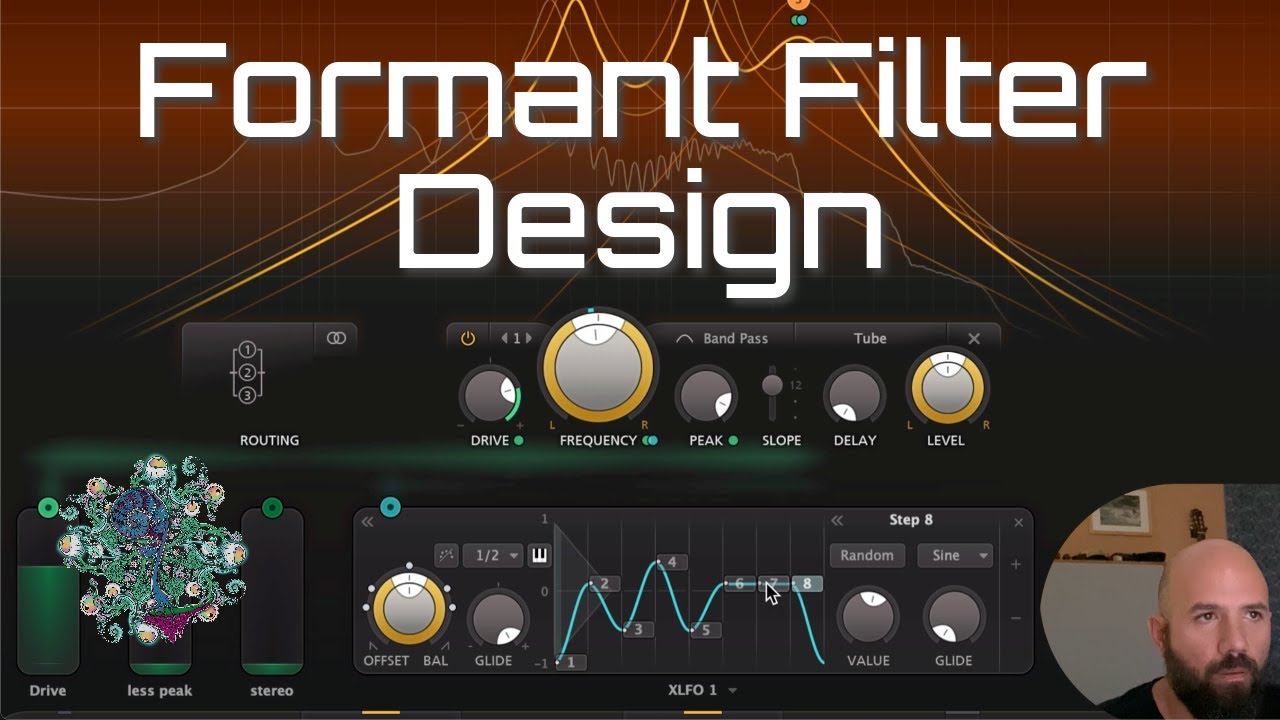Screen dimensions: 1280x720
Task: Click the green modulation dot beside DRIVE
Action: tap(519, 441)
